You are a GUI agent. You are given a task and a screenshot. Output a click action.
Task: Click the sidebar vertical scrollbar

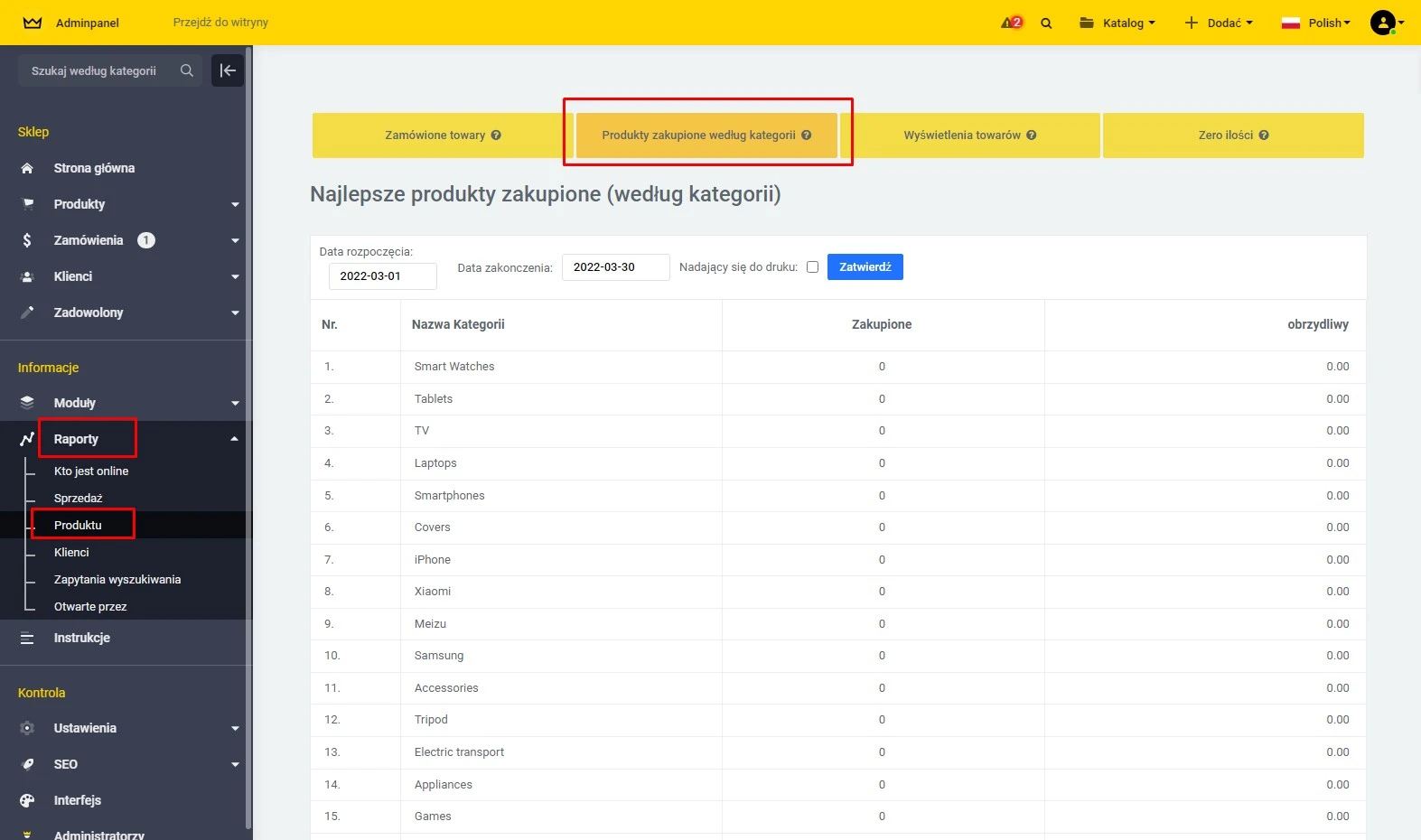[248, 438]
